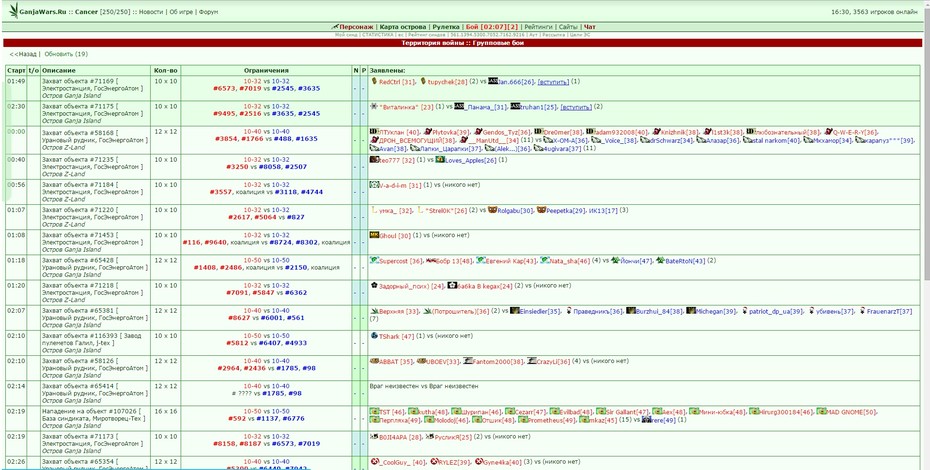The width and height of the screenshot is (930, 470).
Task: Click the Территория войны :: Групповые бои header bar
Action: tap(463, 43)
